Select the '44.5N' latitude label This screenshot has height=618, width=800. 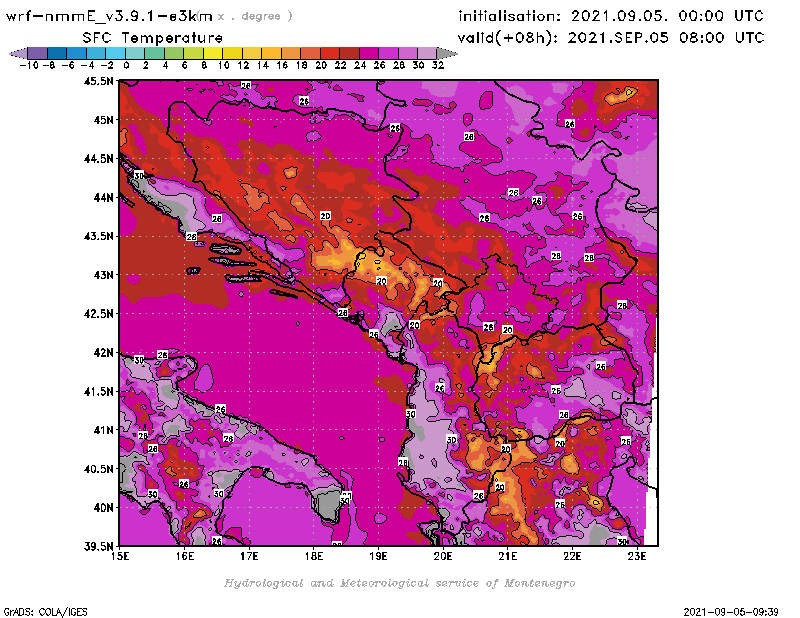tap(98, 159)
